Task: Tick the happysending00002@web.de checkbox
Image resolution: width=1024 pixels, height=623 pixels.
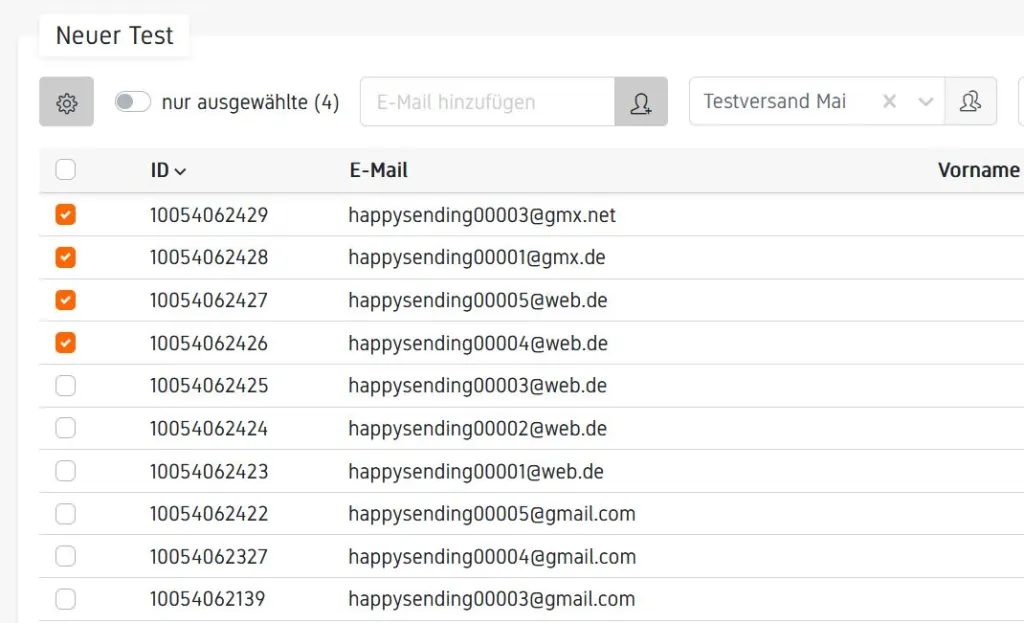Action: 65,428
